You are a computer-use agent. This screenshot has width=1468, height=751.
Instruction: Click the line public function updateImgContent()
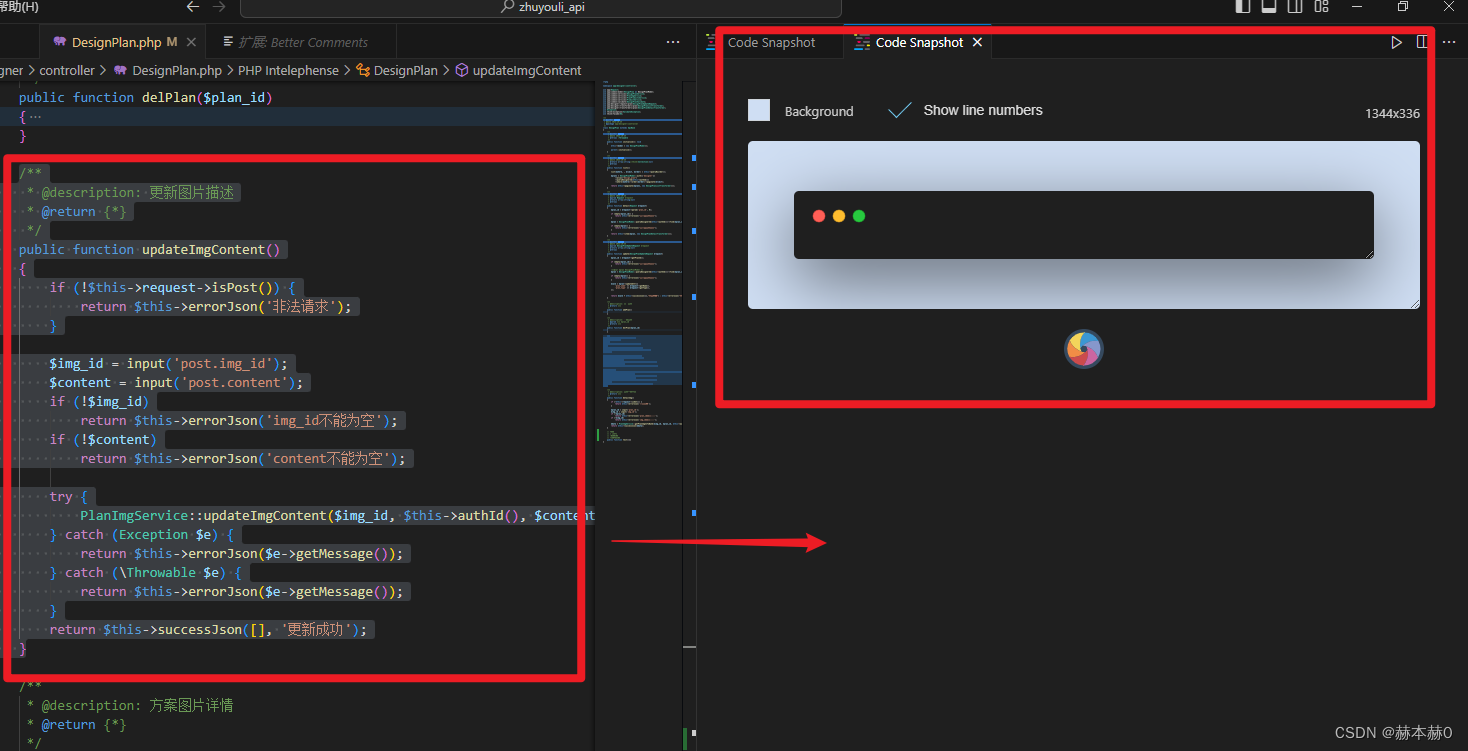click(x=150, y=249)
